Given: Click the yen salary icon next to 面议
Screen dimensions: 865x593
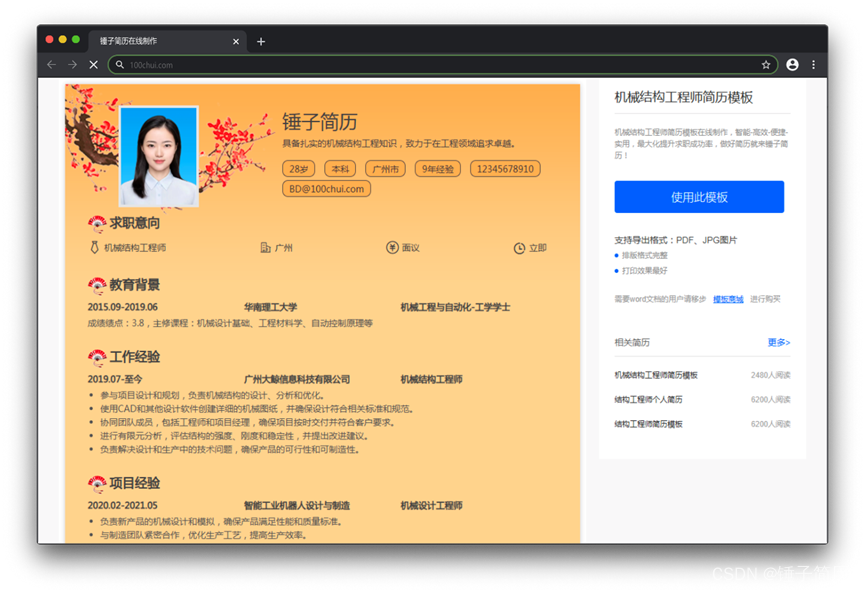Looking at the screenshot, I should click(392, 248).
